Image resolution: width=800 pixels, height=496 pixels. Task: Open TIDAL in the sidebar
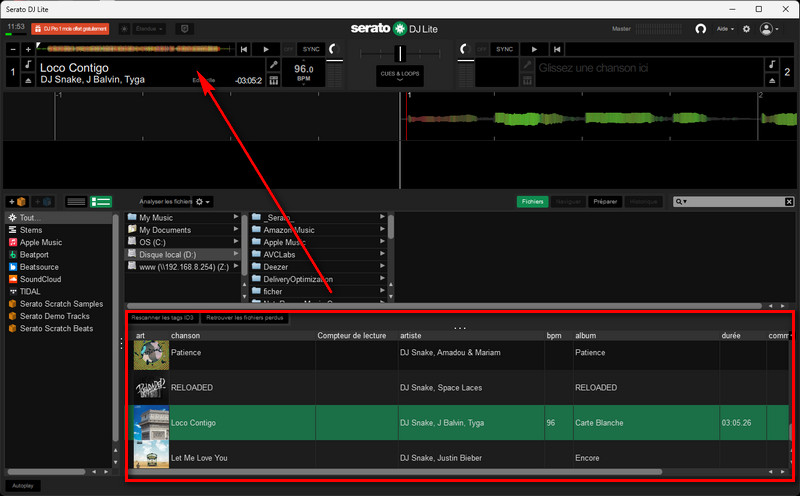click(x=59, y=291)
